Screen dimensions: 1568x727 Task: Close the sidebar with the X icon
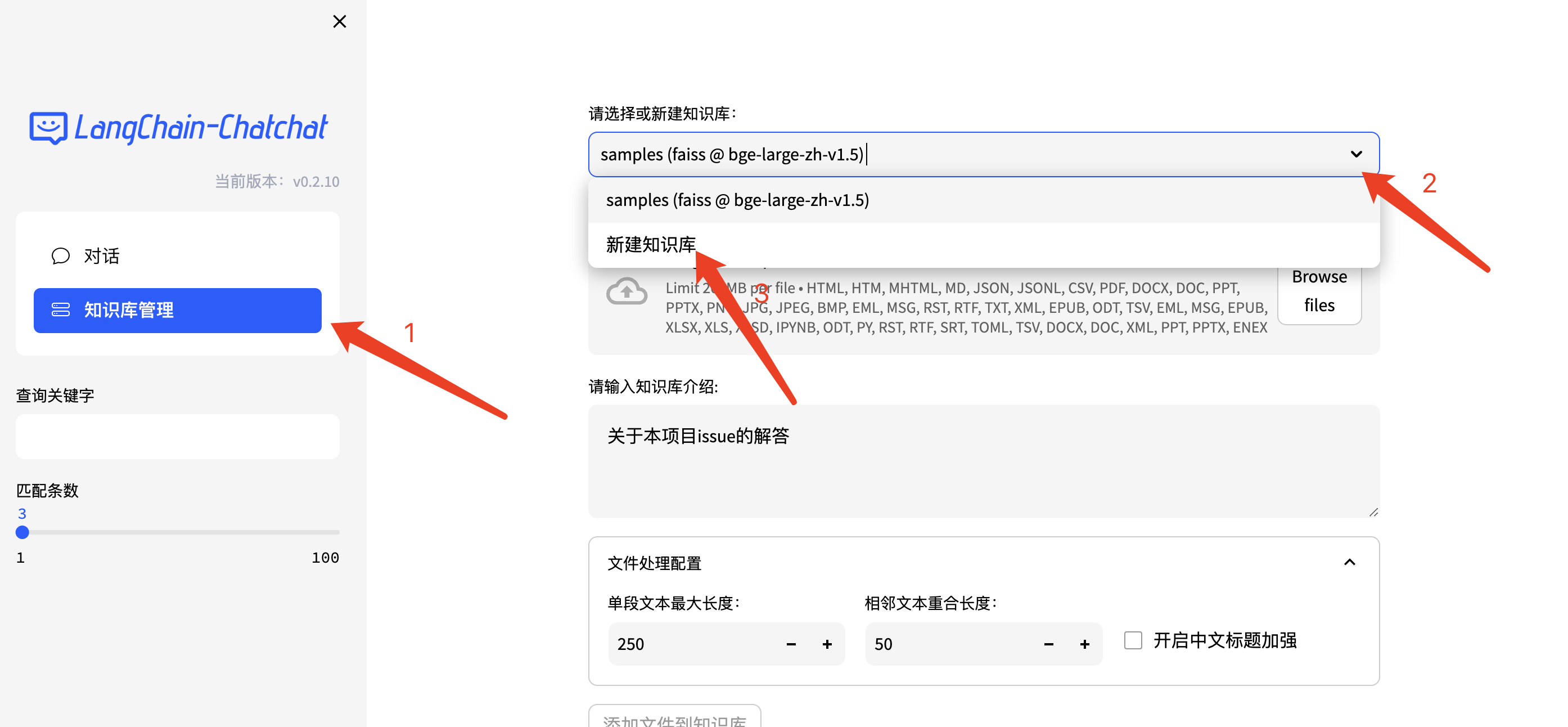pyautogui.click(x=340, y=21)
